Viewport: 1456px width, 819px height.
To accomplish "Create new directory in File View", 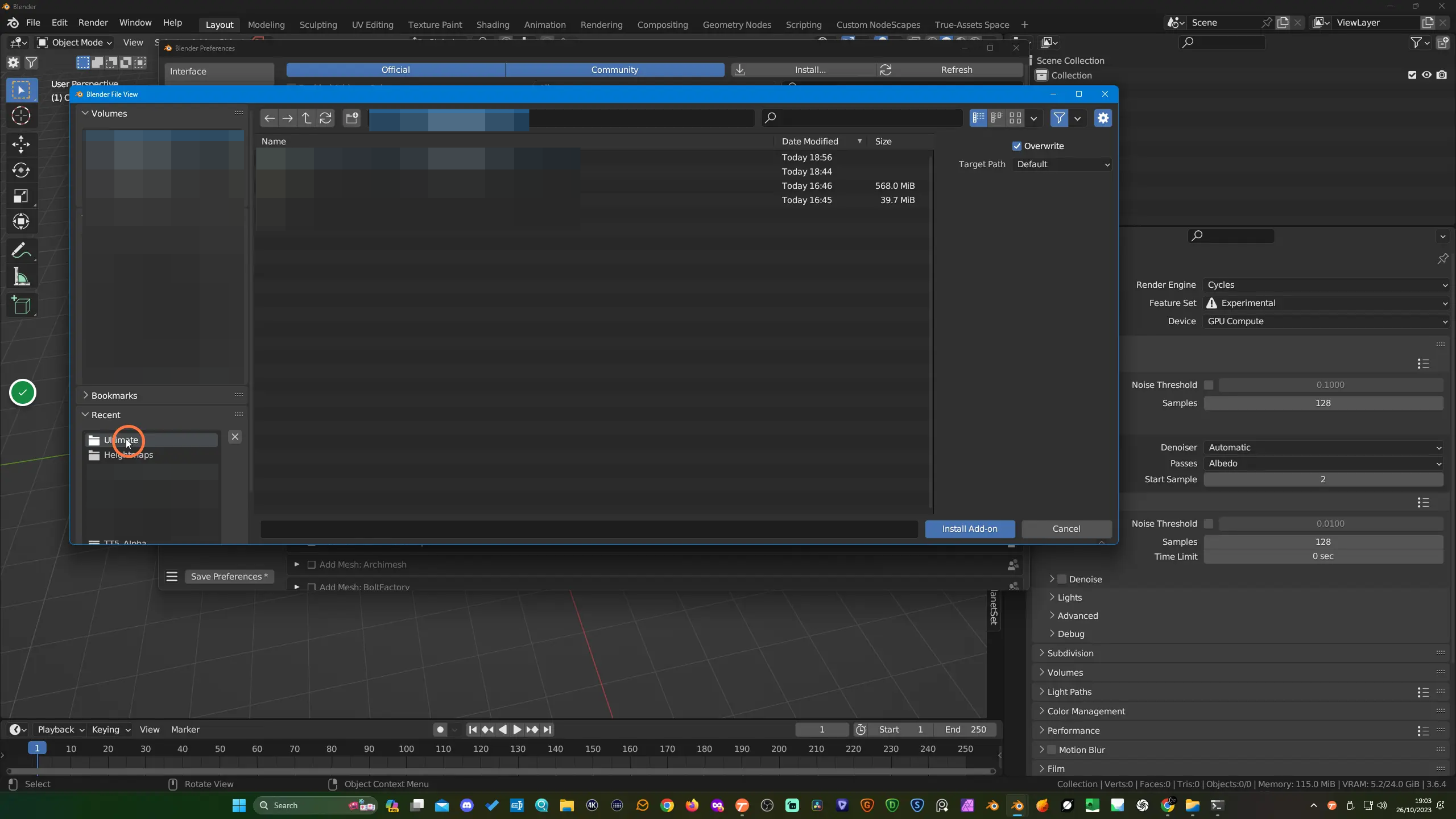I will [x=352, y=118].
